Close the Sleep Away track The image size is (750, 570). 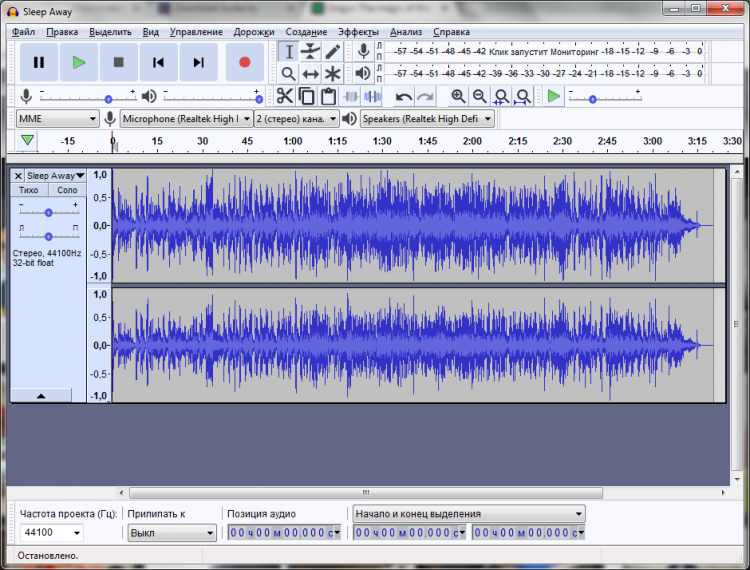18,176
